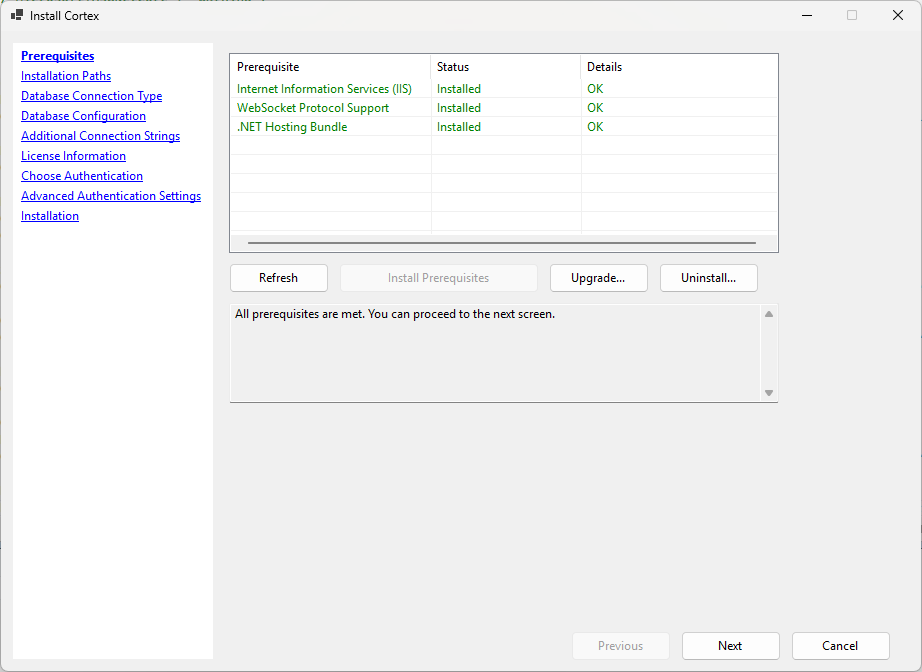Go to Database Connection Type page
Screen dimensions: 922x672
point(91,96)
